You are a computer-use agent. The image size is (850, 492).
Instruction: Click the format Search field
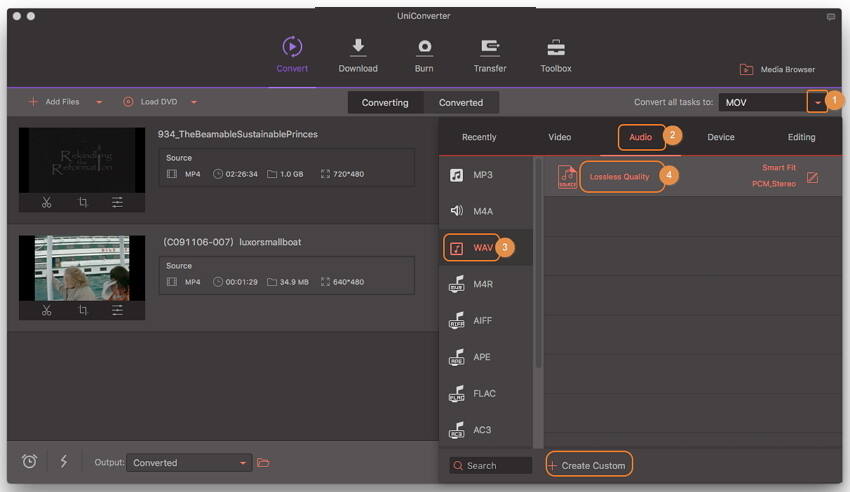491,465
